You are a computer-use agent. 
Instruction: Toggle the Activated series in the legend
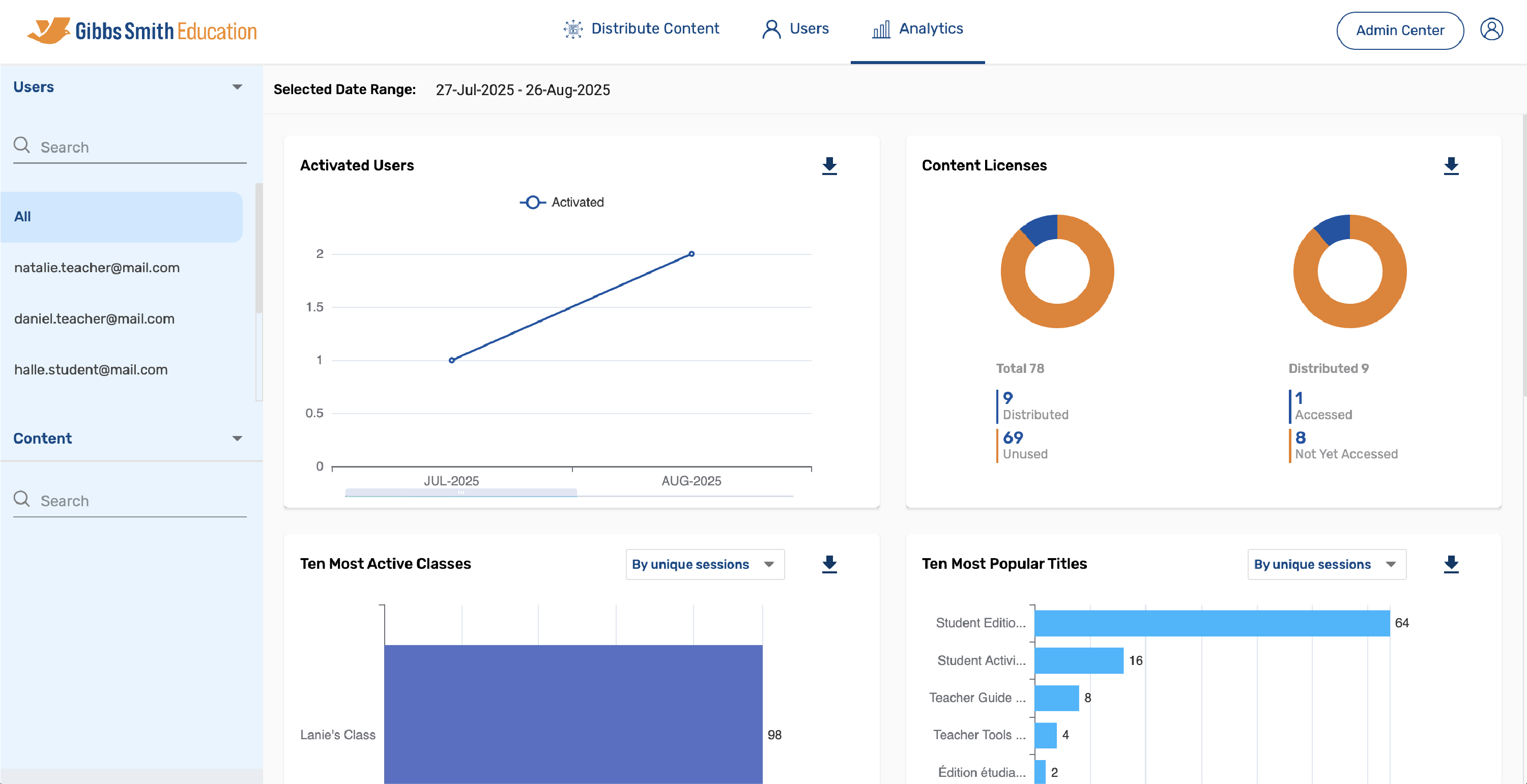561,202
